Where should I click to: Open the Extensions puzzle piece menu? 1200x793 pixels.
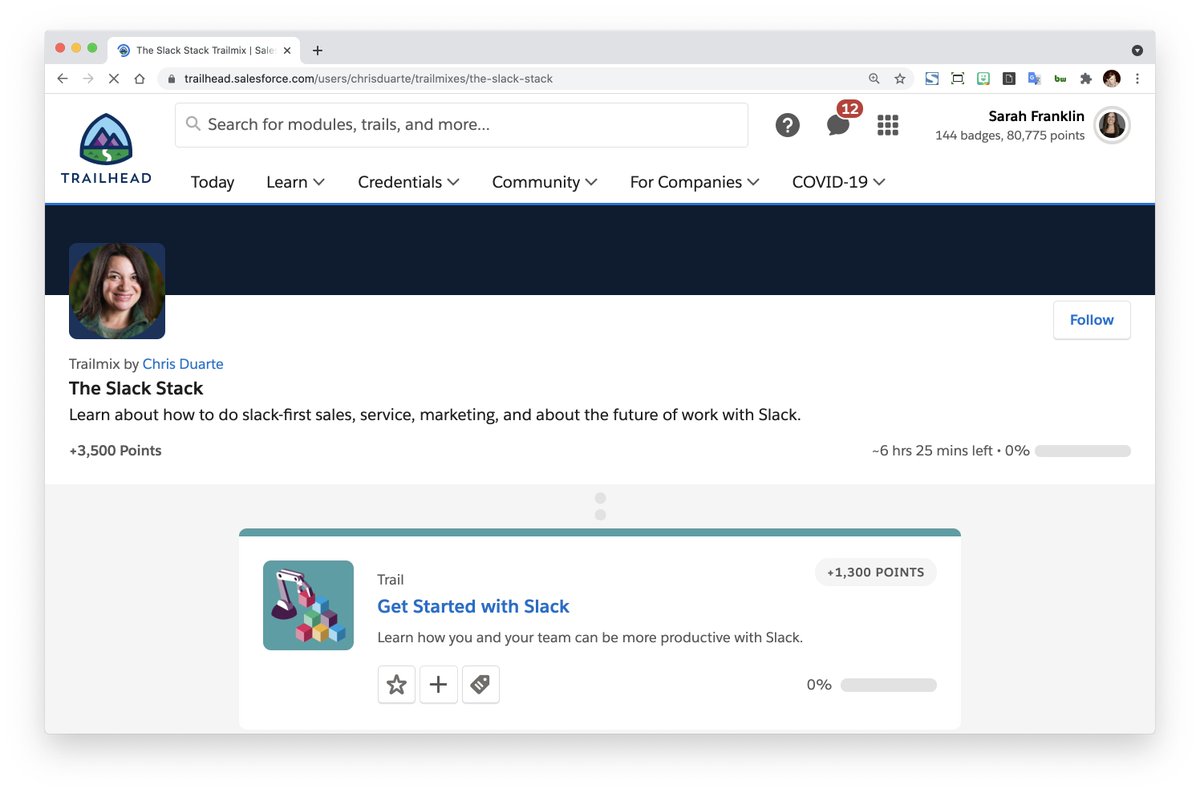[1086, 78]
